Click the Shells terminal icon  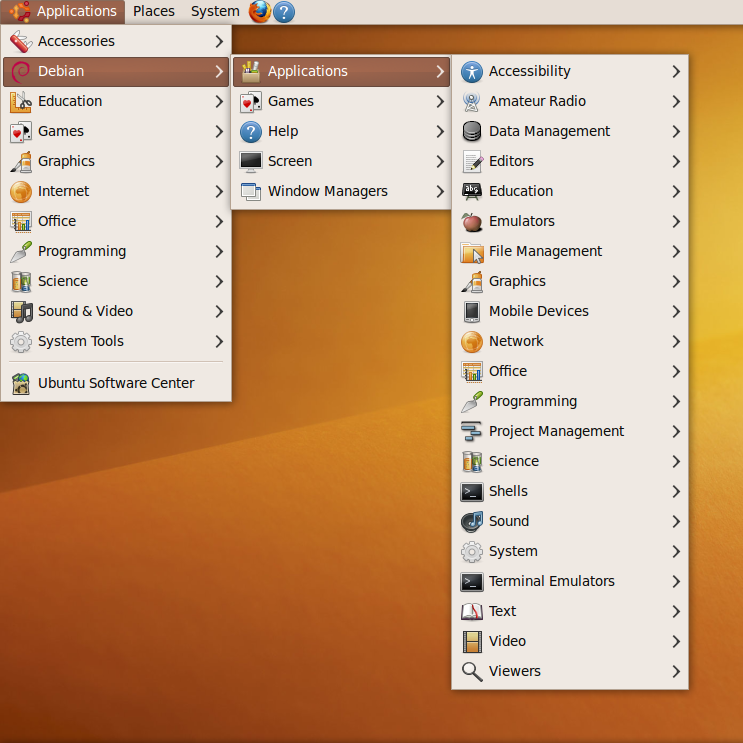click(x=471, y=491)
